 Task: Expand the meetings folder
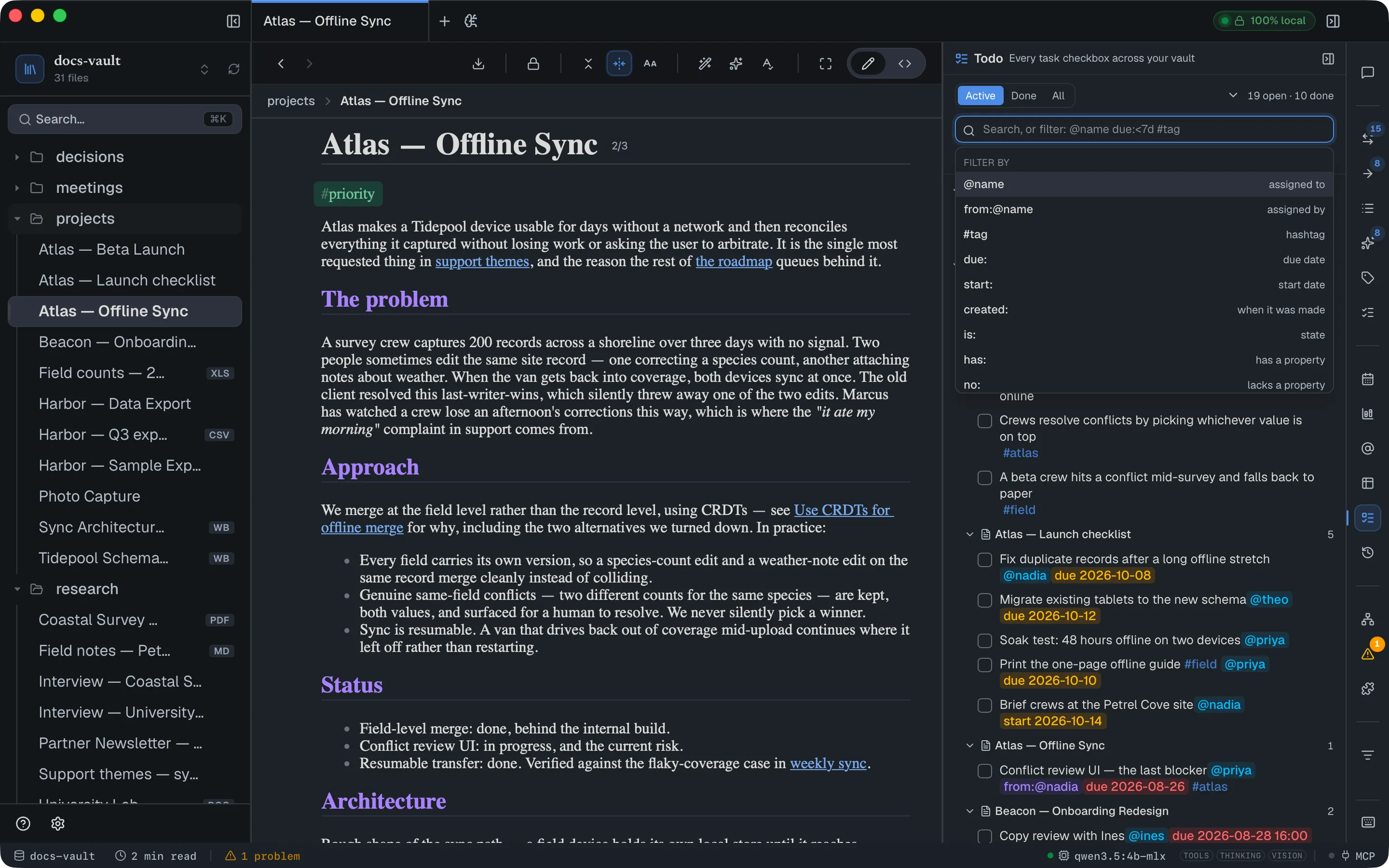click(17, 188)
